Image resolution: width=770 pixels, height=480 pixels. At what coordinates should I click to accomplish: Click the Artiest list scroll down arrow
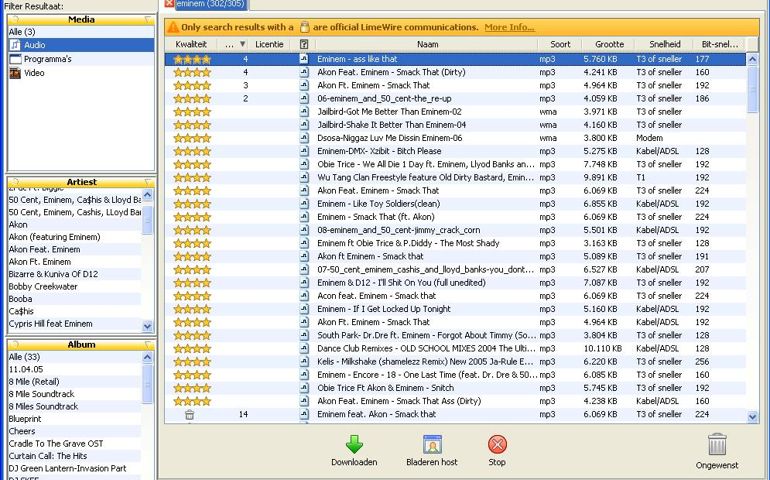[147, 326]
